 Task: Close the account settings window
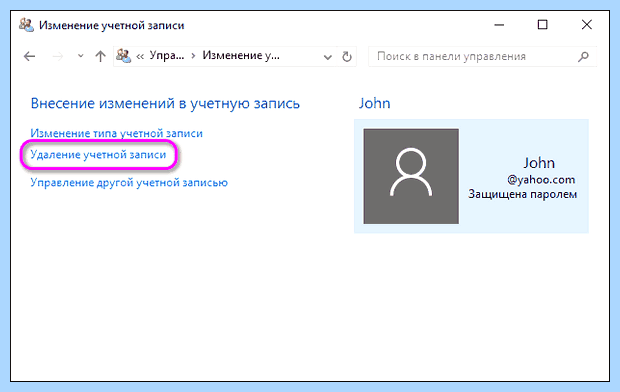tap(587, 25)
